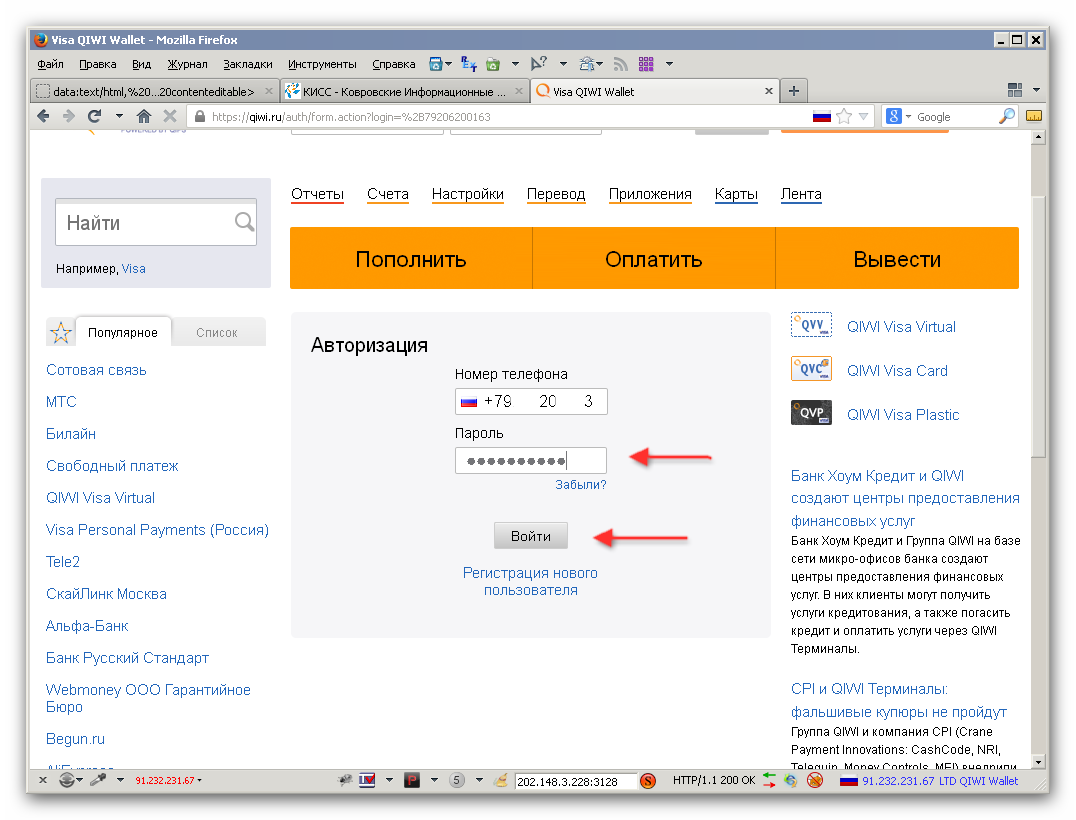Click the green camera screenshot icon in the toolbar
The image size is (1076, 820).
(493, 65)
